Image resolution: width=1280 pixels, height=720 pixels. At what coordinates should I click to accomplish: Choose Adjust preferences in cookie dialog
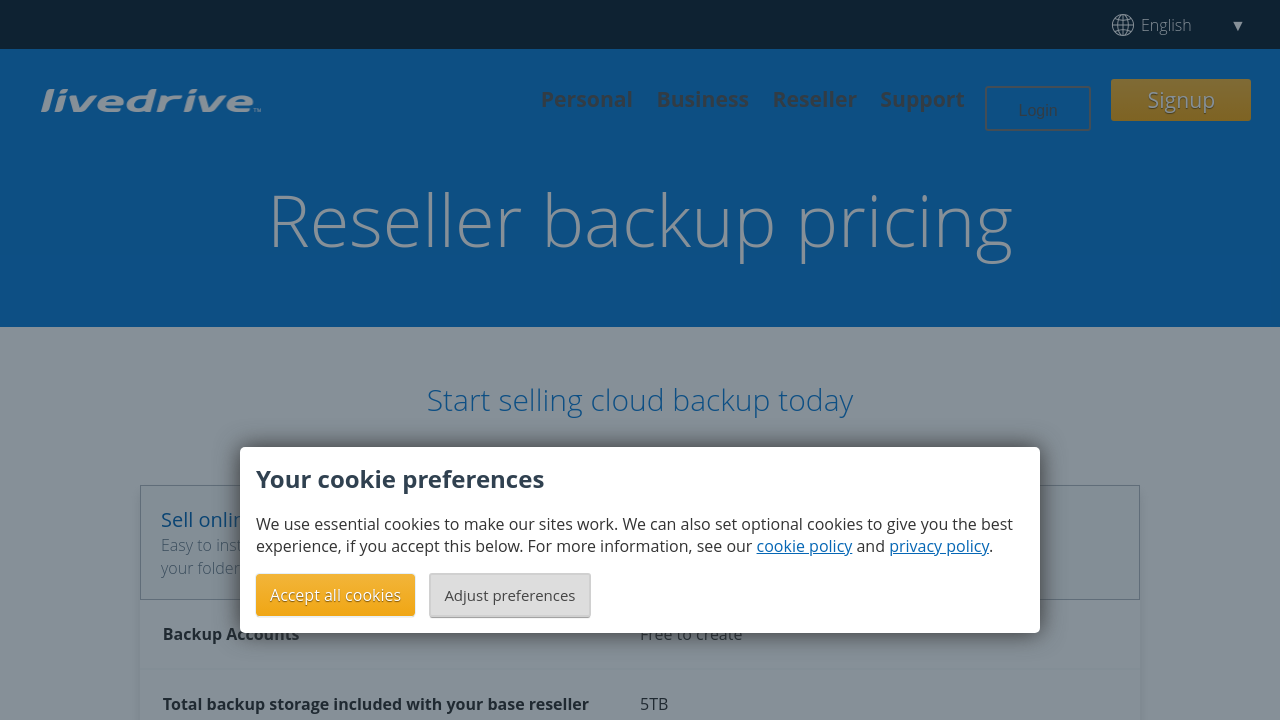tap(510, 595)
